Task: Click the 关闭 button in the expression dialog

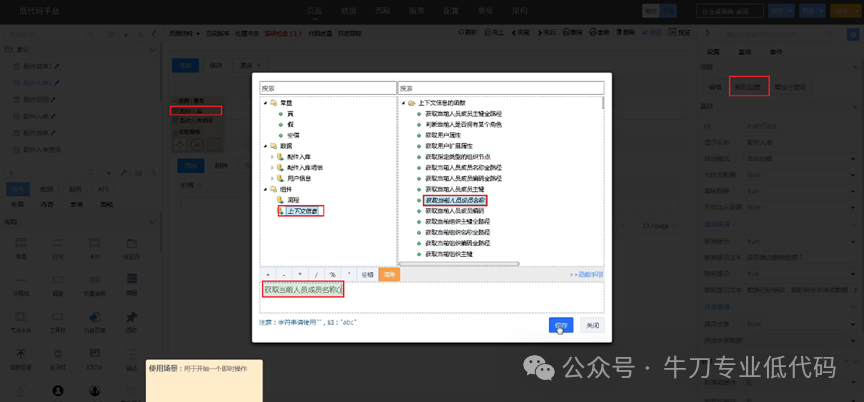Action: click(x=592, y=325)
